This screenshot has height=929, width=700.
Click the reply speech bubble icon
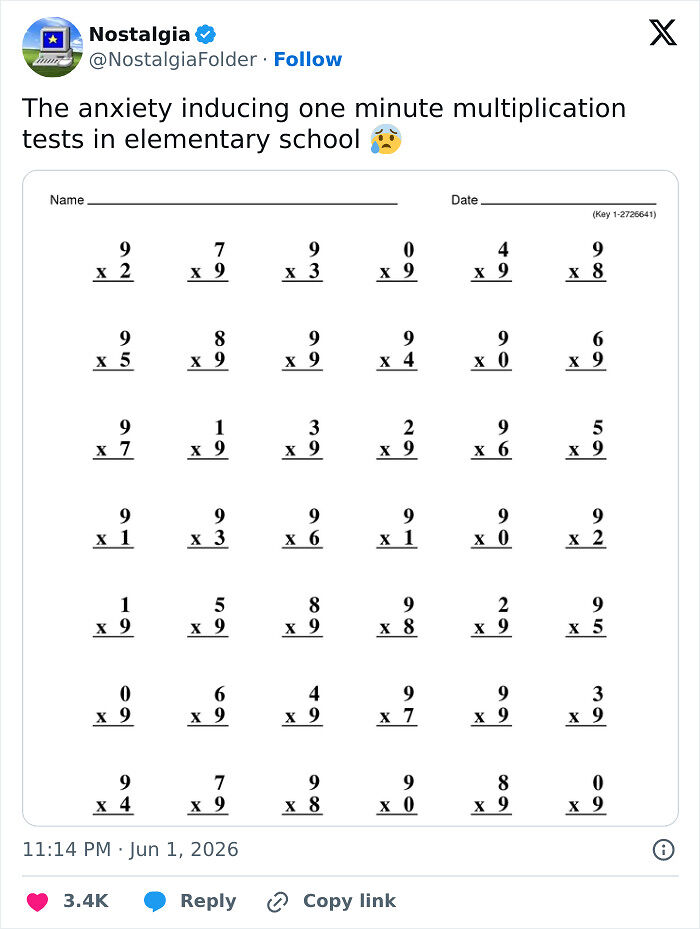(x=155, y=902)
